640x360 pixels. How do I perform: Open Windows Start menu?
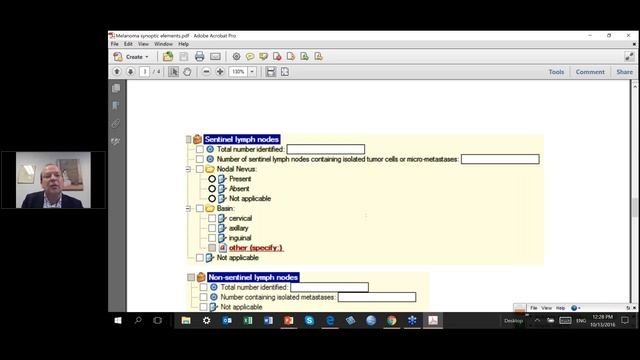118,320
